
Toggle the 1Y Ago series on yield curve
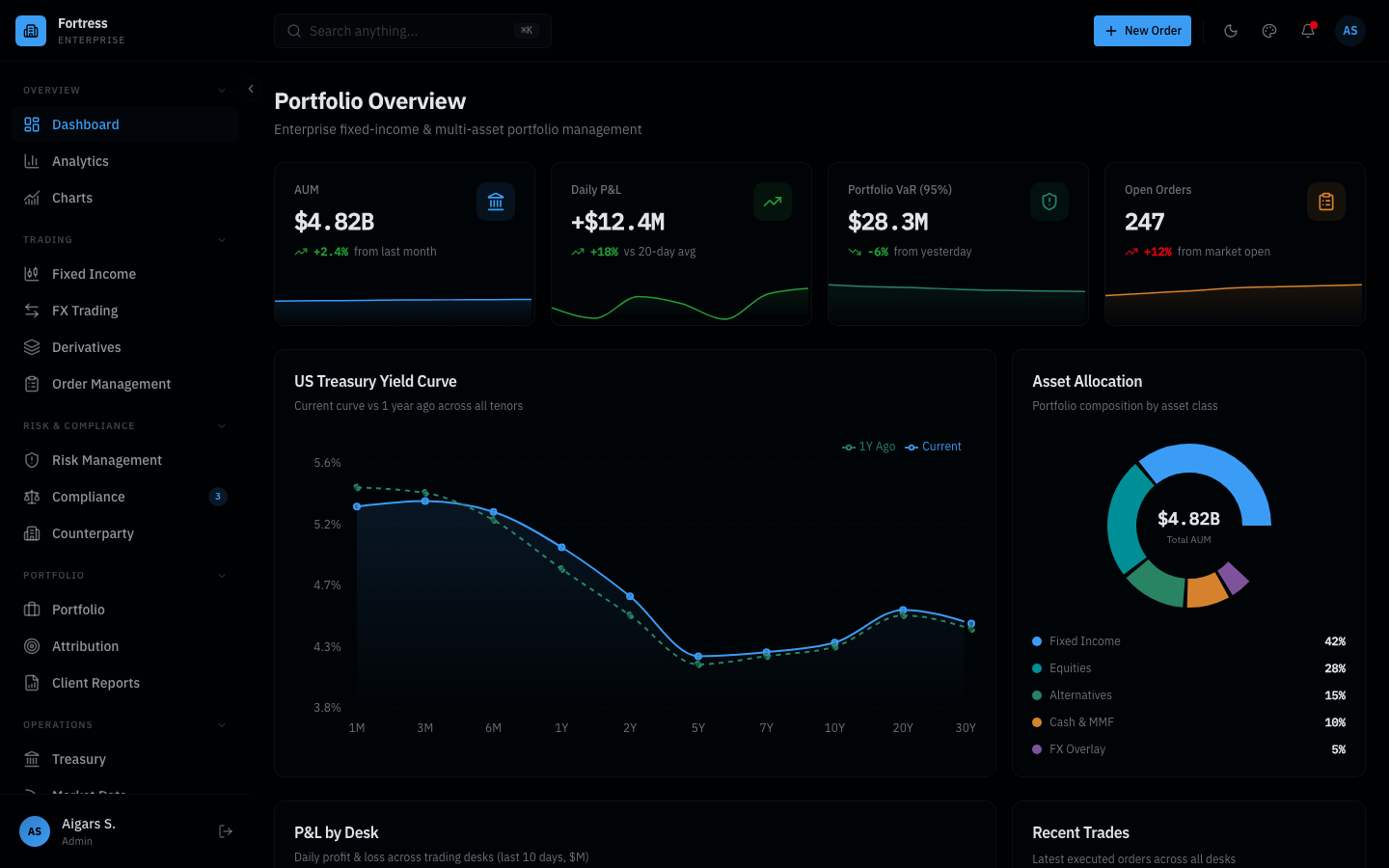click(868, 447)
